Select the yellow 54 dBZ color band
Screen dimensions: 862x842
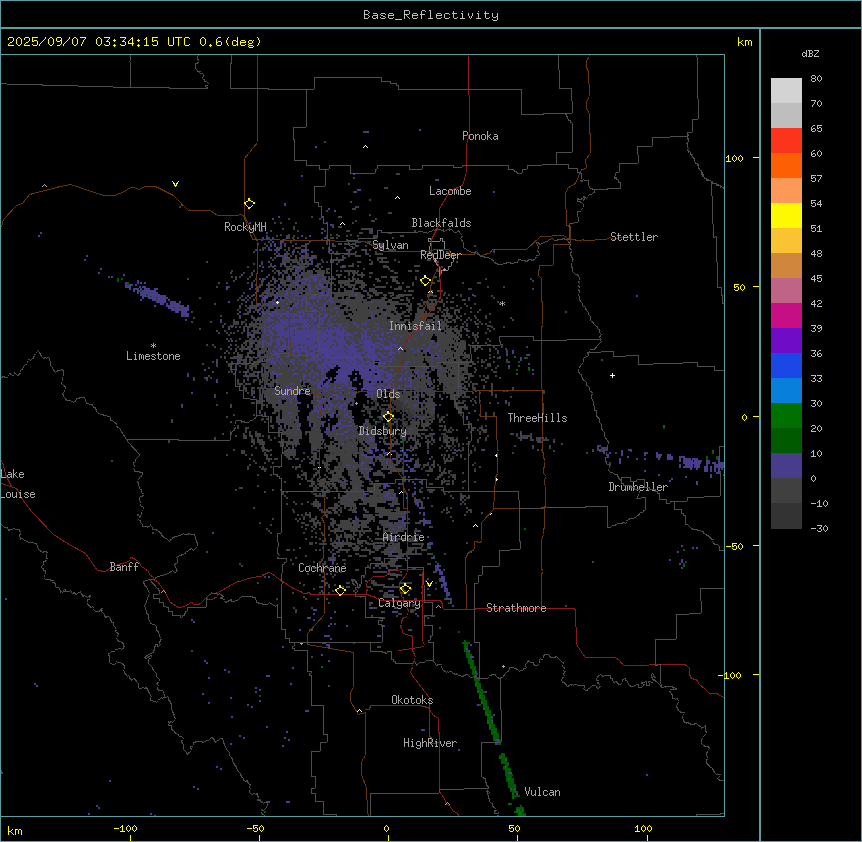[x=786, y=215]
